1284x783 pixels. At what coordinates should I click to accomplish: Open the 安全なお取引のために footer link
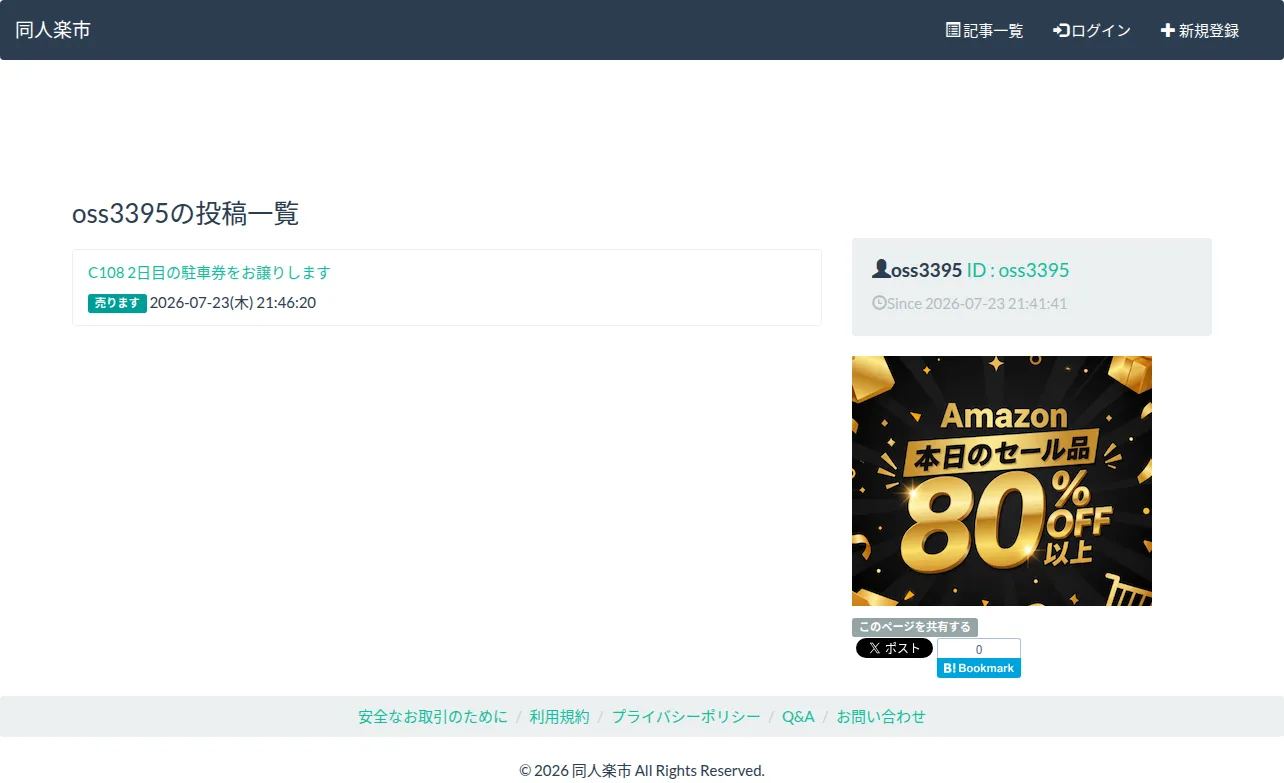coord(433,717)
